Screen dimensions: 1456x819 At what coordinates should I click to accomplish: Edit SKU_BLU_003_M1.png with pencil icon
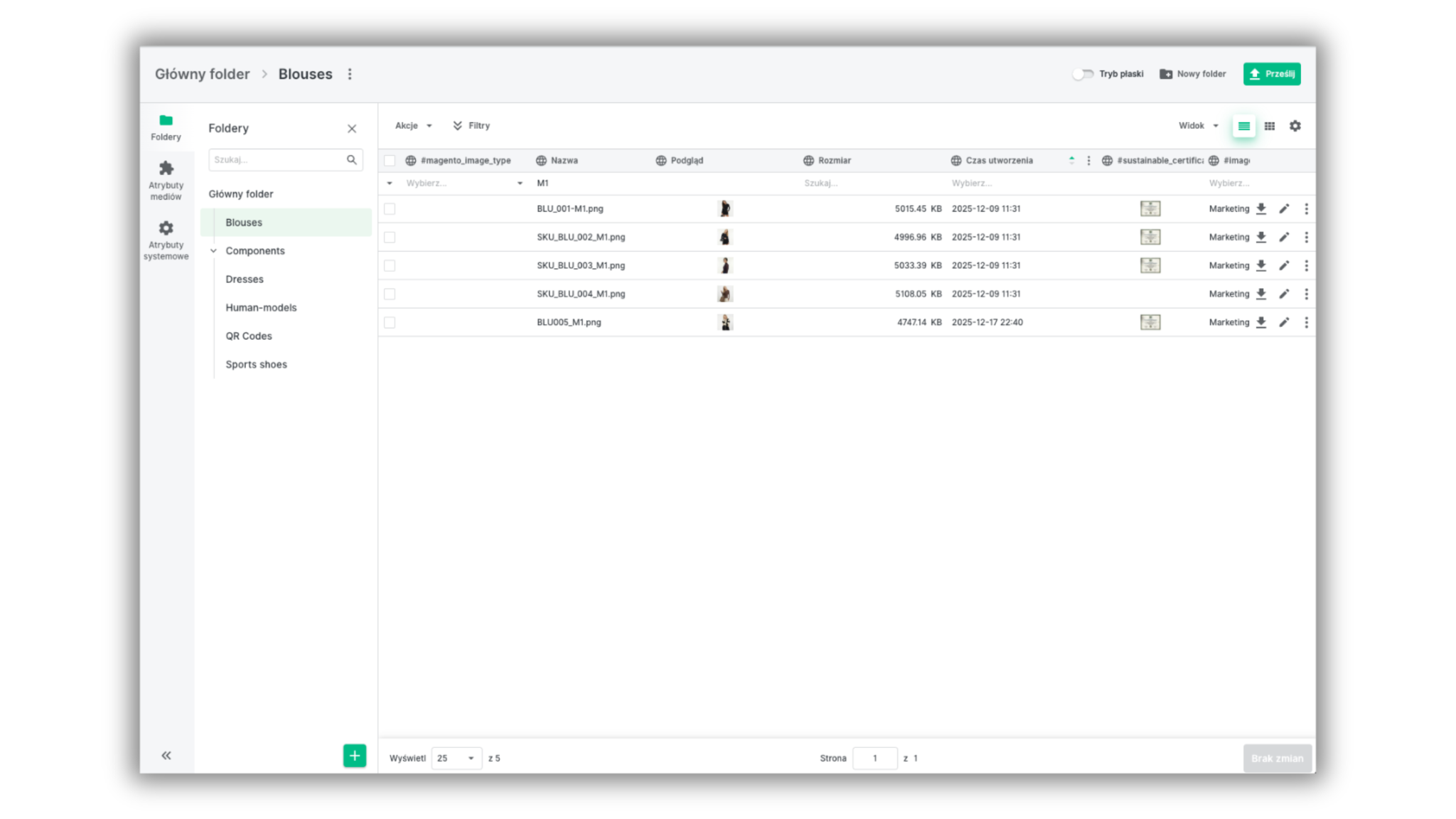[1284, 265]
